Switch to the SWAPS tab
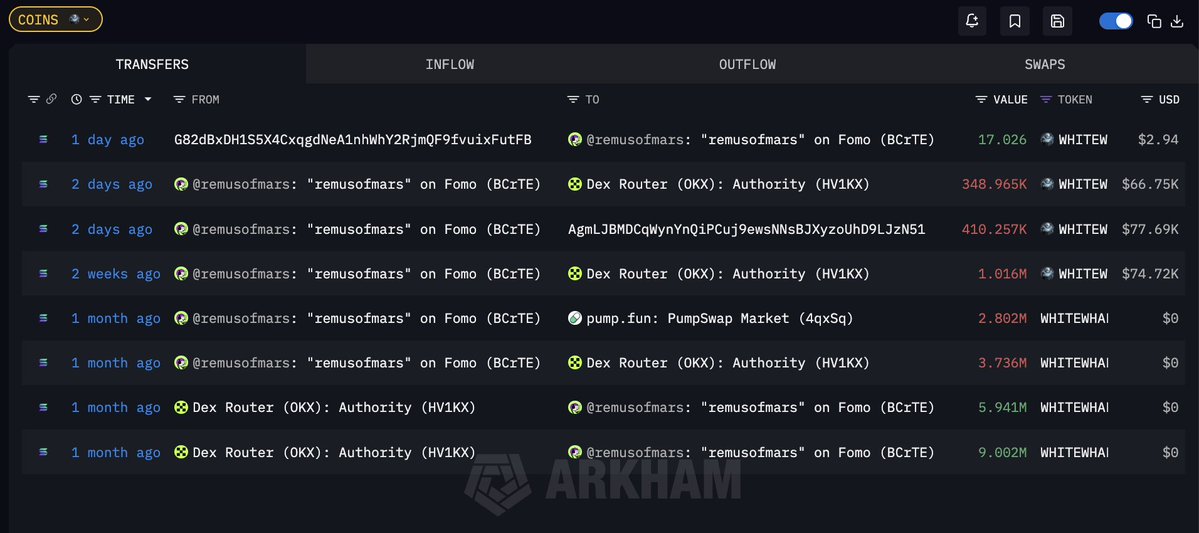1199x533 pixels. (1044, 64)
